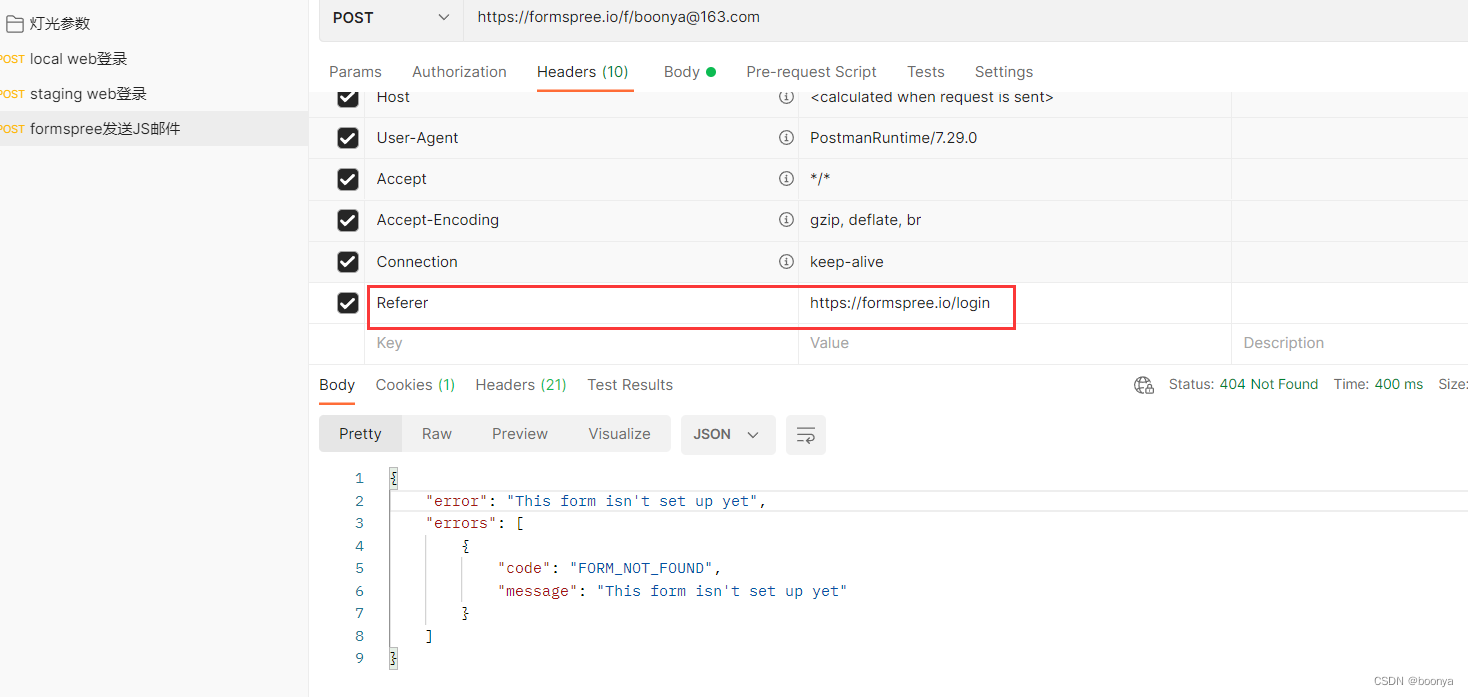Click the 404 Not Found status
The height and width of the screenshot is (697, 1468).
coord(1269,385)
